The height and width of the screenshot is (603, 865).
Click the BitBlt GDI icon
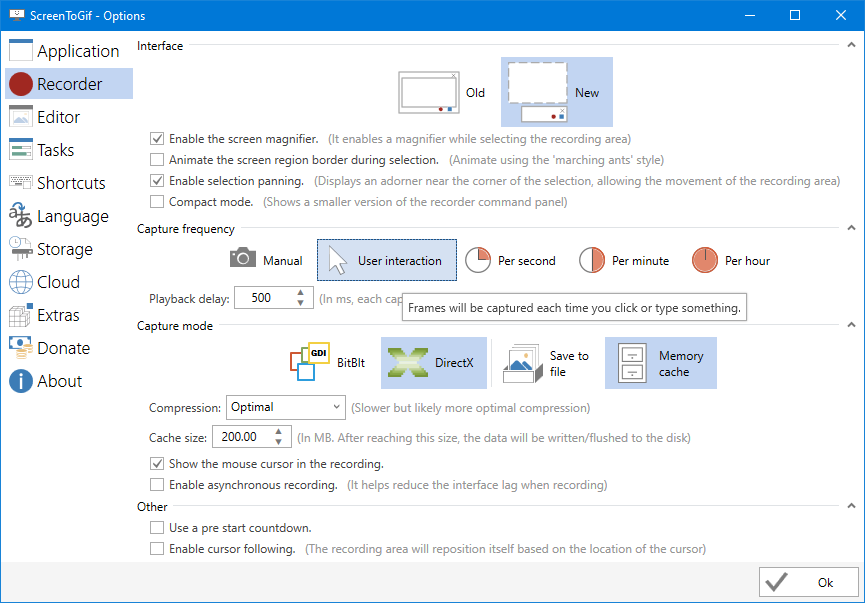click(x=309, y=362)
